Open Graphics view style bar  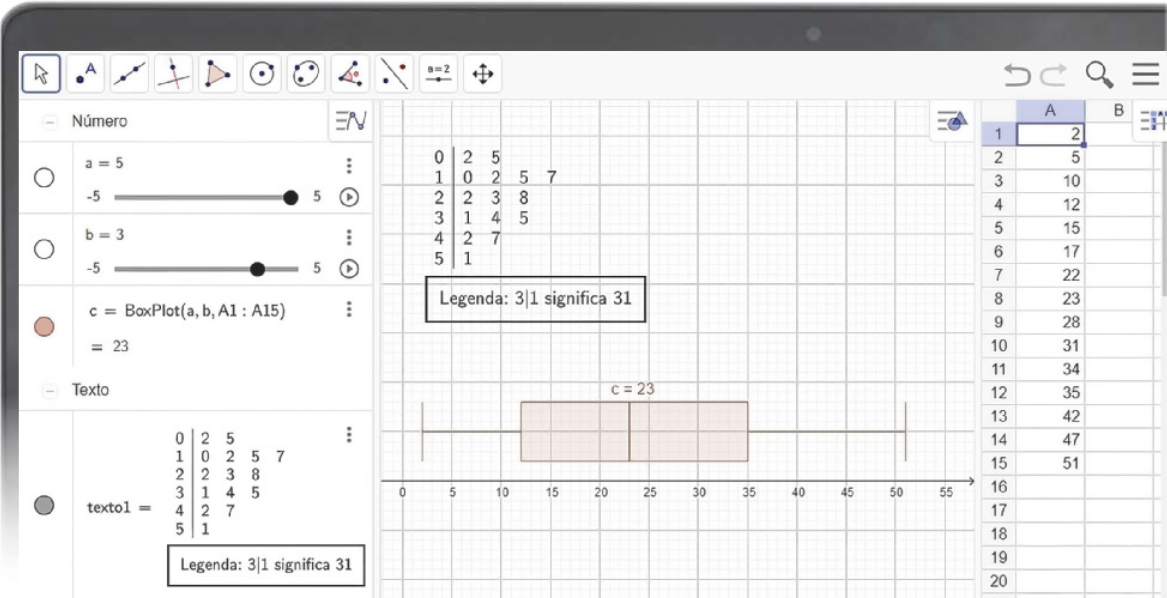pyautogui.click(x=952, y=121)
